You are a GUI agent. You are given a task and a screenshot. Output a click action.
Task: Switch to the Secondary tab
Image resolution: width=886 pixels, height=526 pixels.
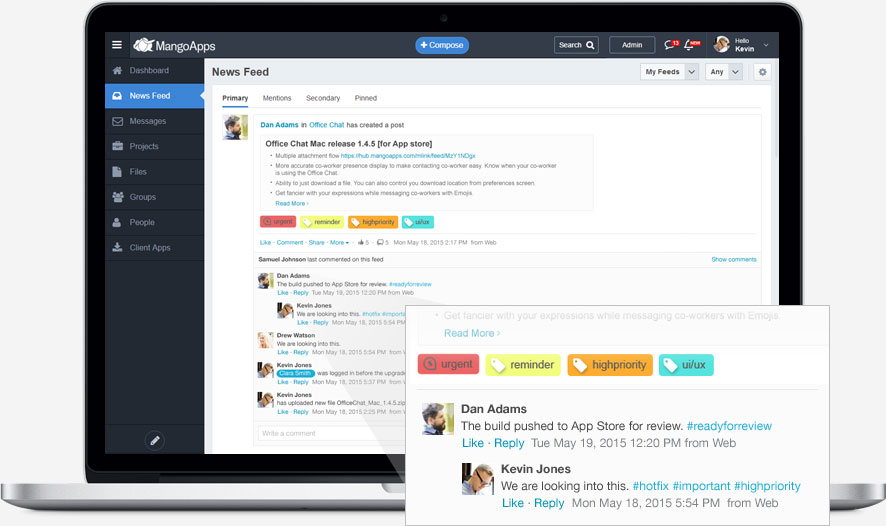click(323, 98)
